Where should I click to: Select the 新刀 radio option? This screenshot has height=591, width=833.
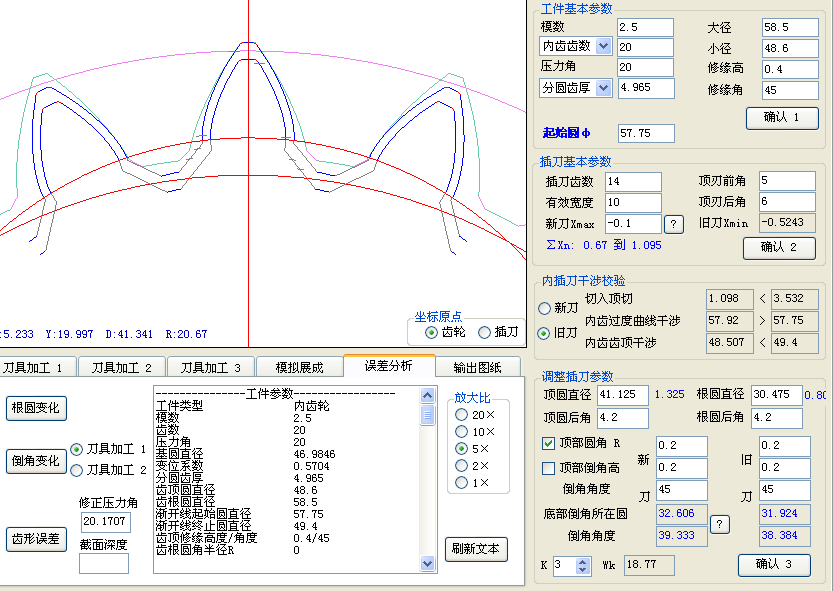544,308
